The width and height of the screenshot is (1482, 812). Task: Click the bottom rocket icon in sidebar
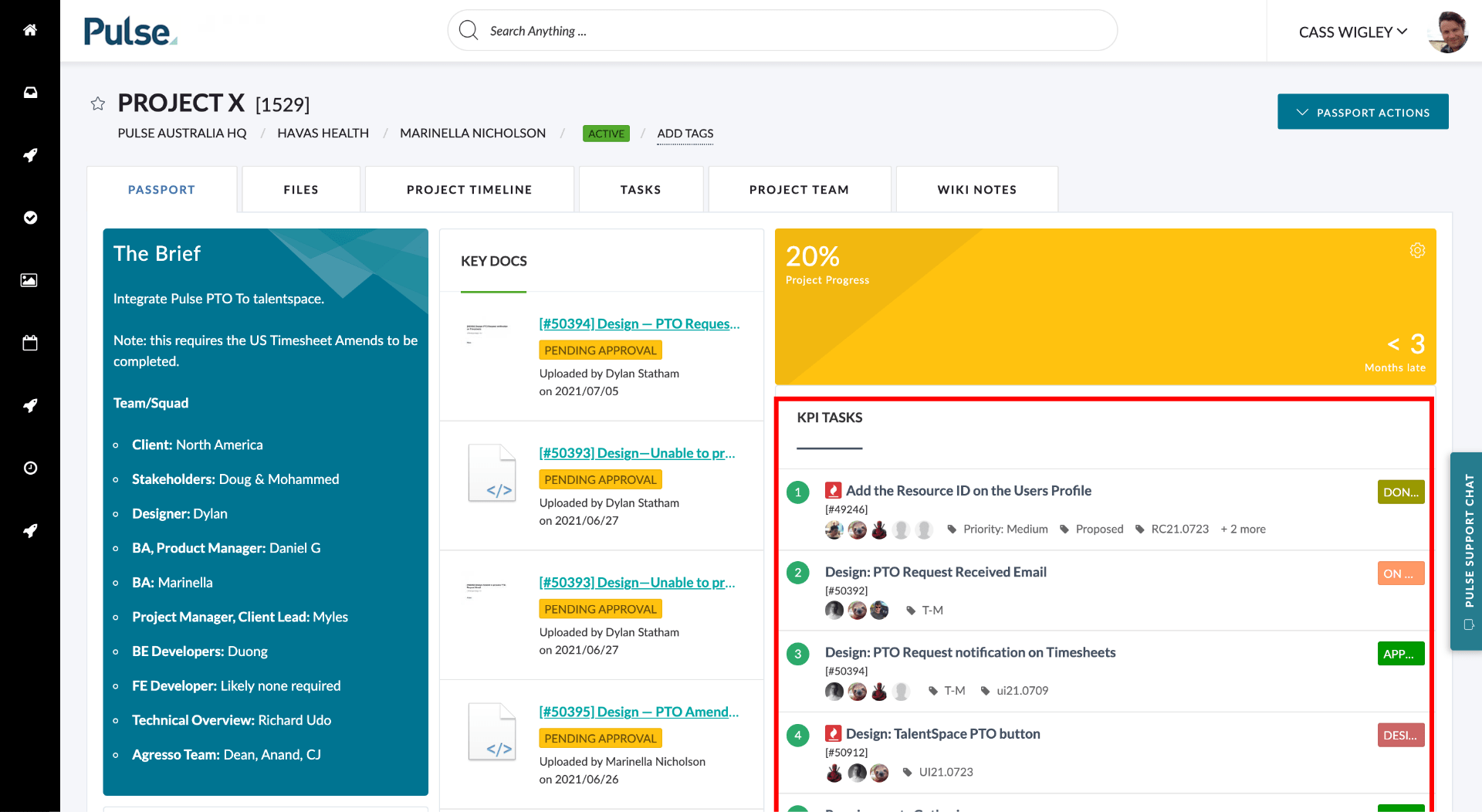pyautogui.click(x=30, y=530)
